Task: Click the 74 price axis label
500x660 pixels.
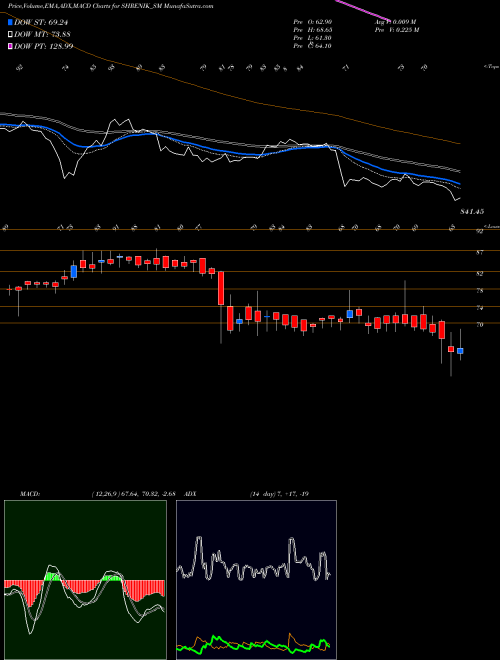Action: (x=479, y=308)
